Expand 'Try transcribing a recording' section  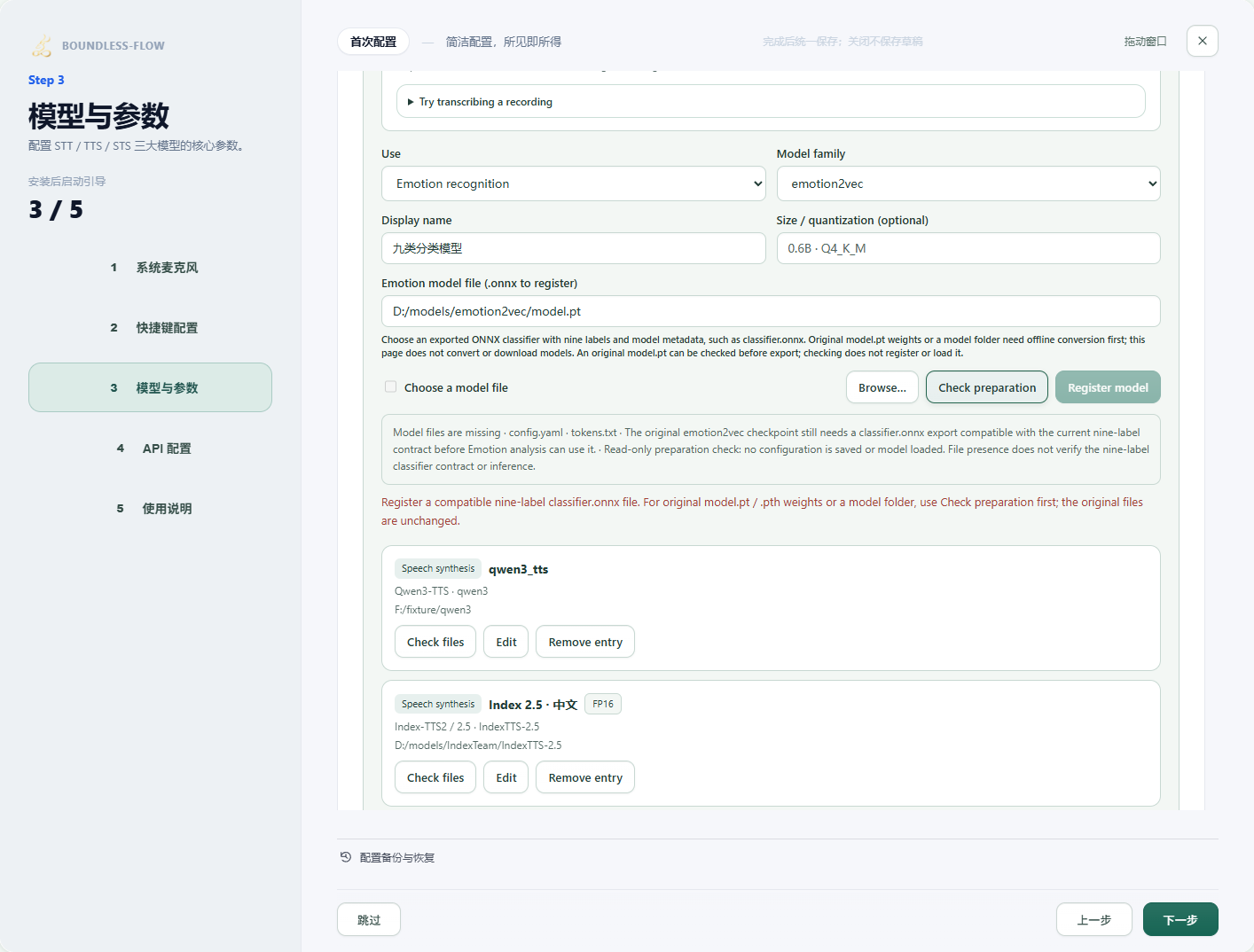(x=771, y=101)
